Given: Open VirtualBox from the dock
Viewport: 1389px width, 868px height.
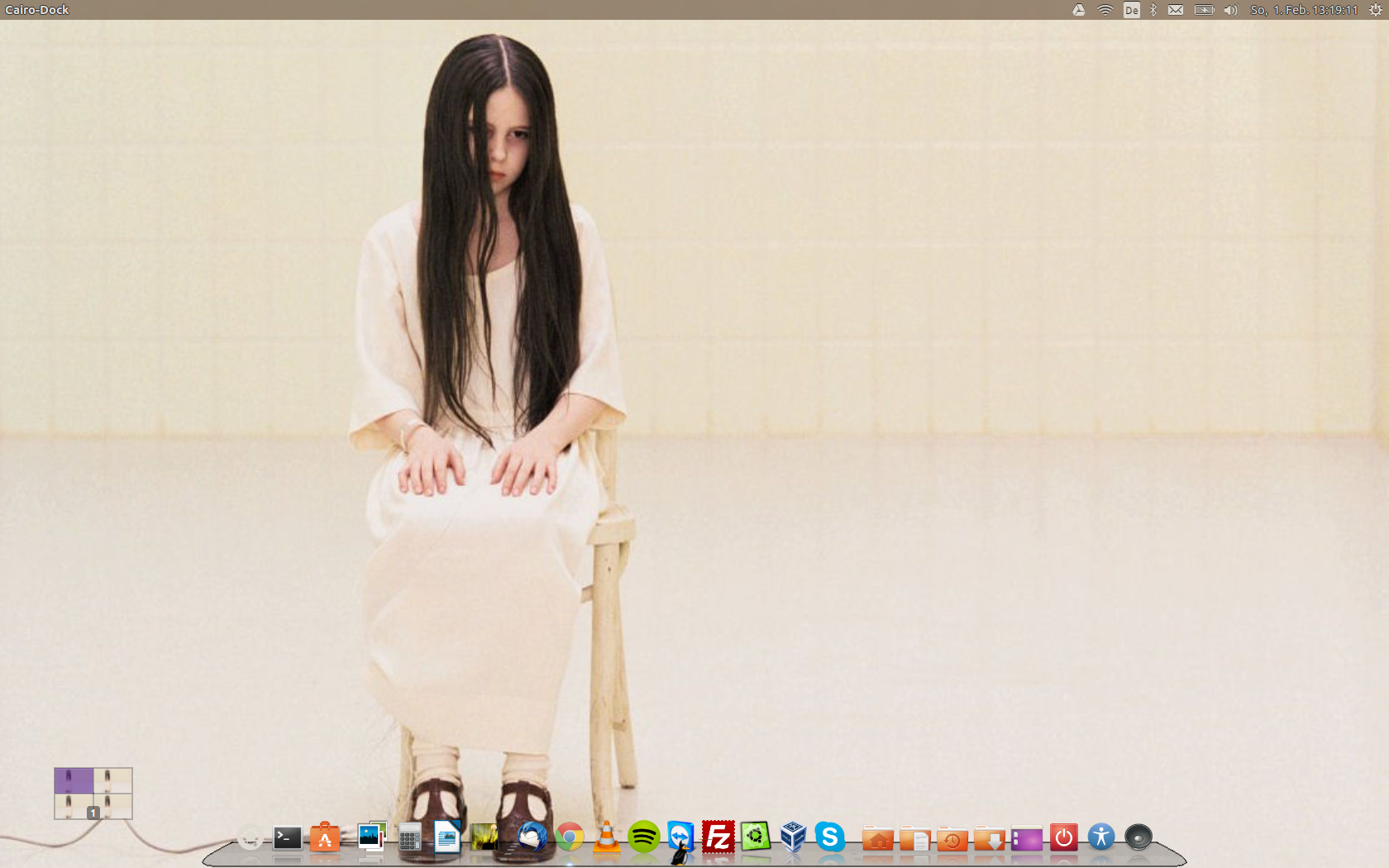Looking at the screenshot, I should pos(793,837).
